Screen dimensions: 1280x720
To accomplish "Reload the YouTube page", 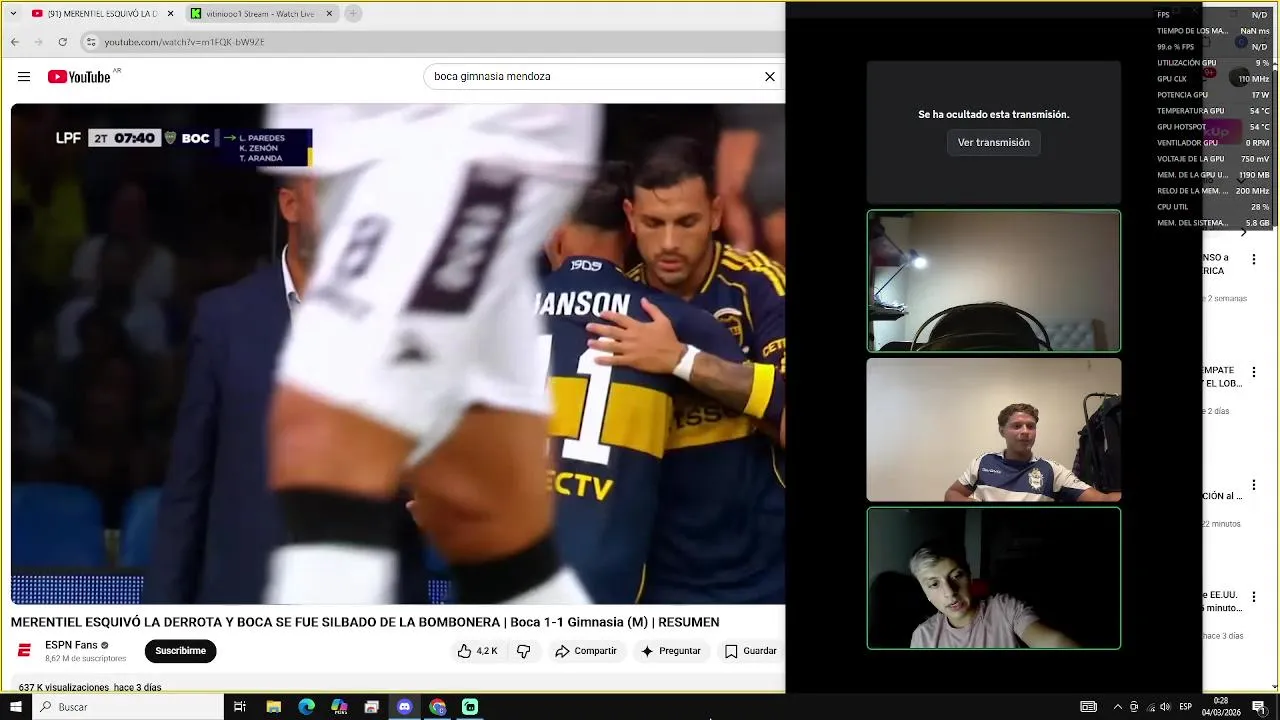I will (63, 42).
